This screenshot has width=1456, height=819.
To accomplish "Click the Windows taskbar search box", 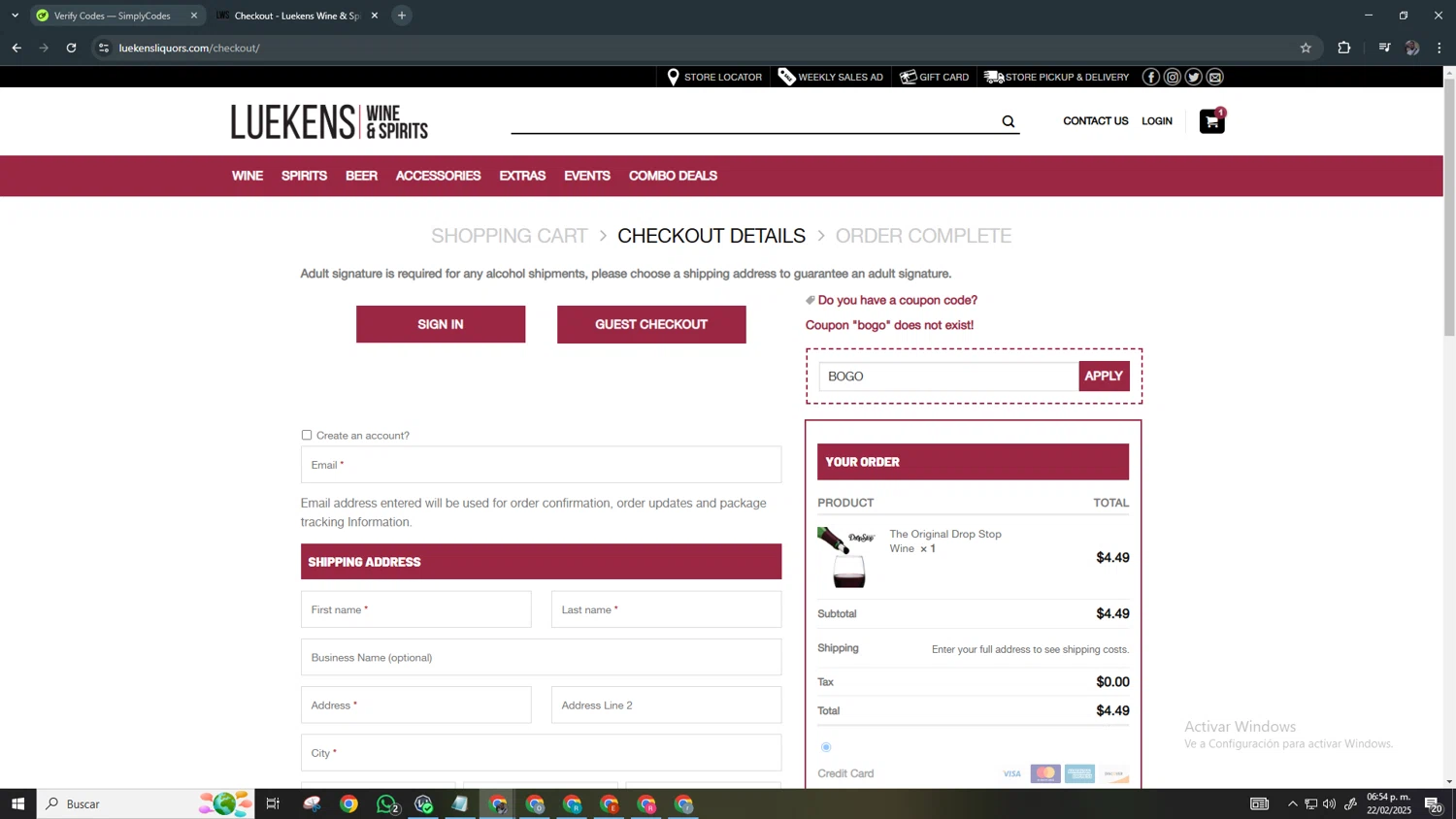I will 146,803.
